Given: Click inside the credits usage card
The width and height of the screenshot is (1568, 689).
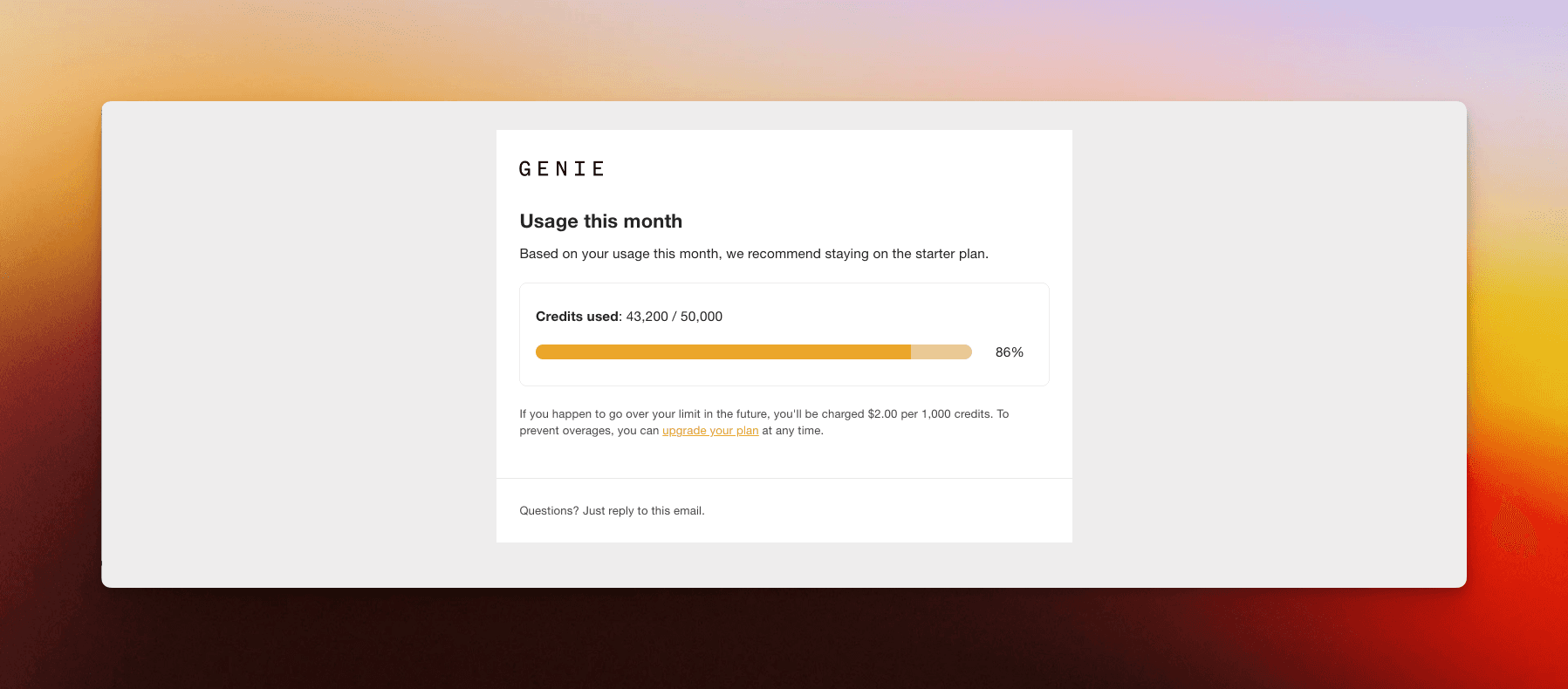Looking at the screenshot, I should click(784, 334).
